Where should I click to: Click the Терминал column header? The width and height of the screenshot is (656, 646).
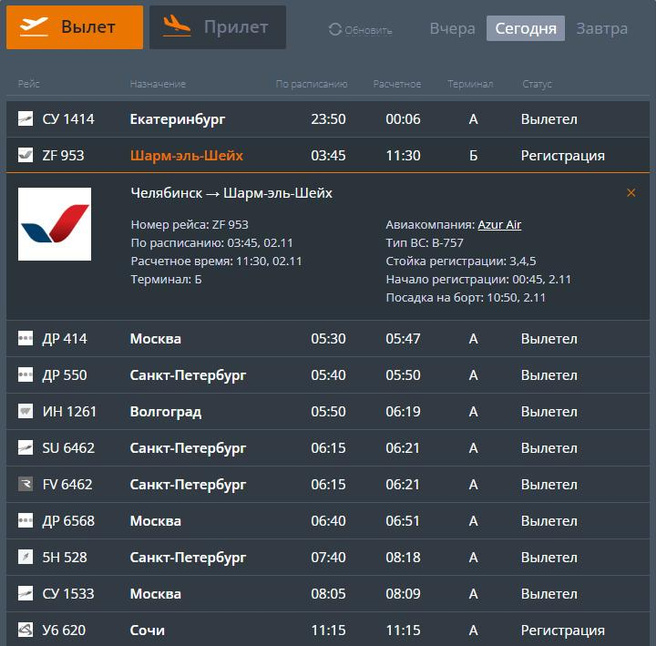[x=470, y=84]
